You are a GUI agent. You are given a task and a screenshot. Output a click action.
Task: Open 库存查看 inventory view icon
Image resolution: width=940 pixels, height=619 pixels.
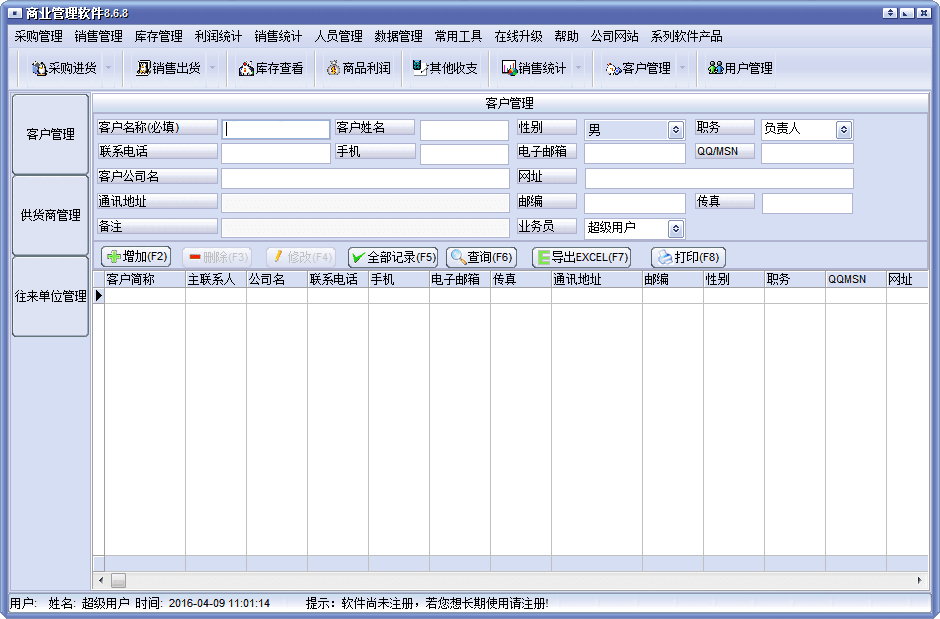click(271, 69)
